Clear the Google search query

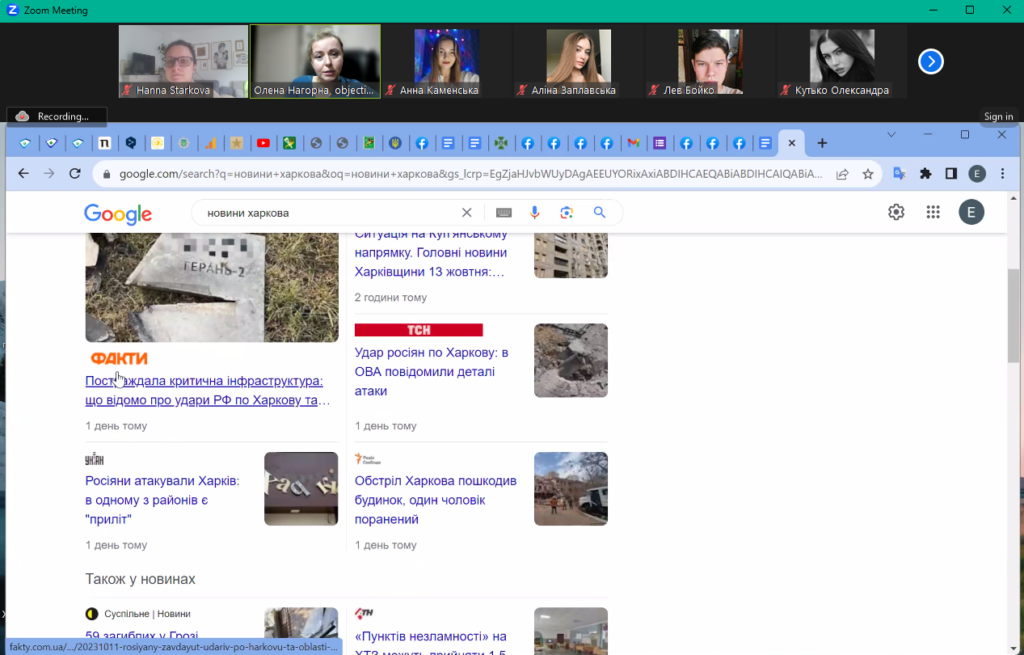point(466,213)
